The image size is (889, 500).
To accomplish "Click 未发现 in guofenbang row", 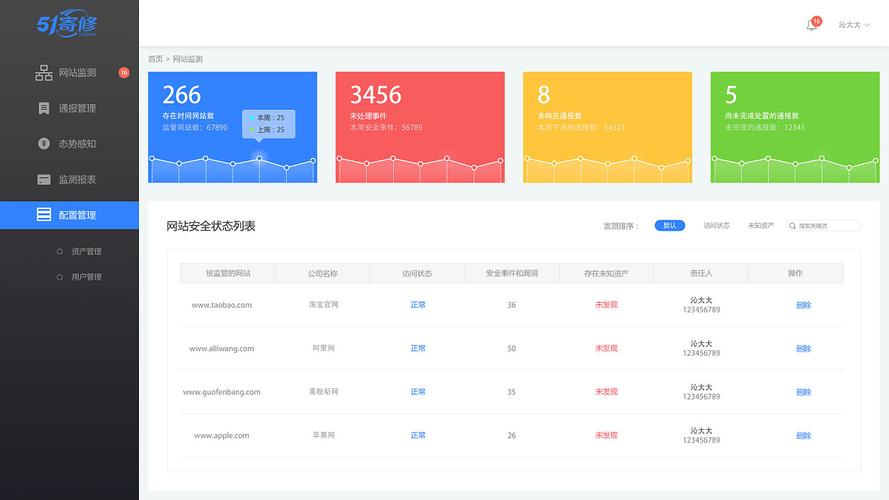I will pyautogui.click(x=606, y=392).
